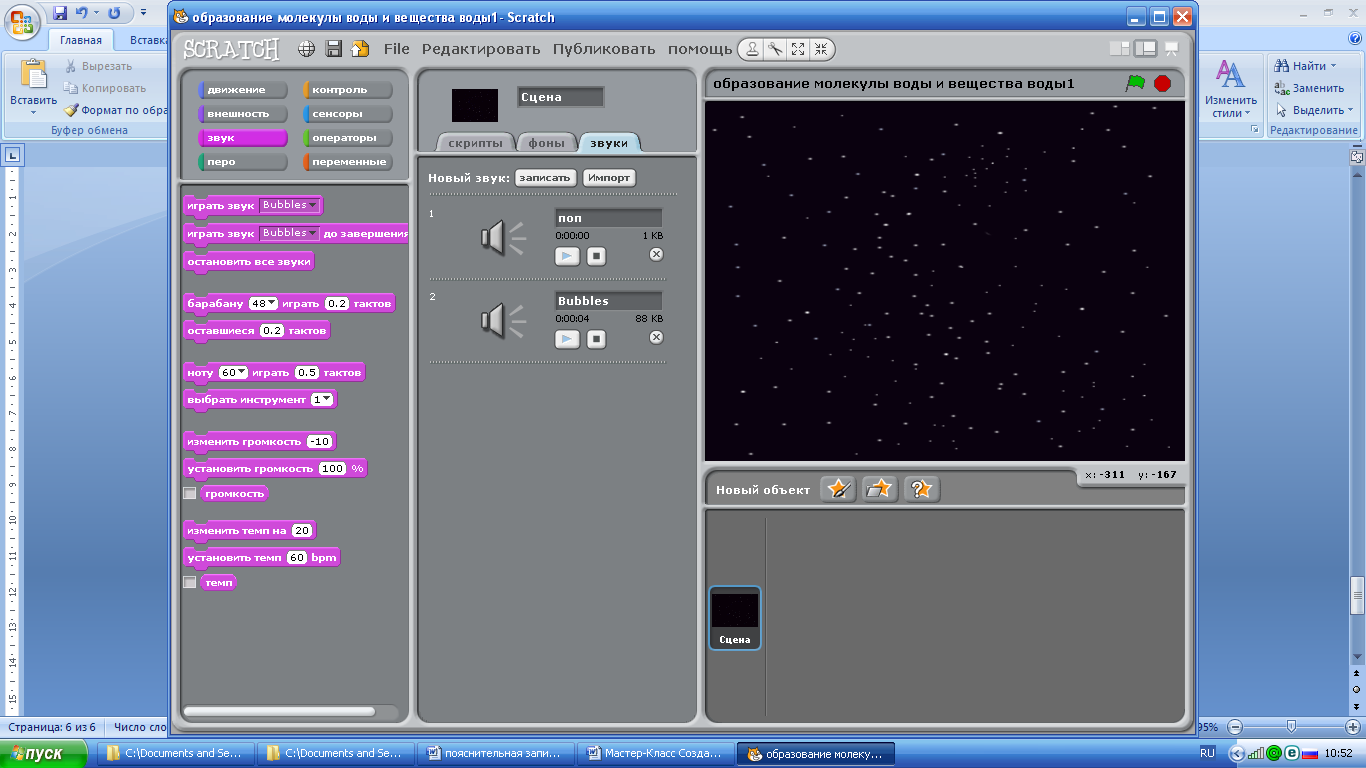The image size is (1366, 768).
Task: Click the Word zoom slider in status bar
Action: pos(1291,727)
